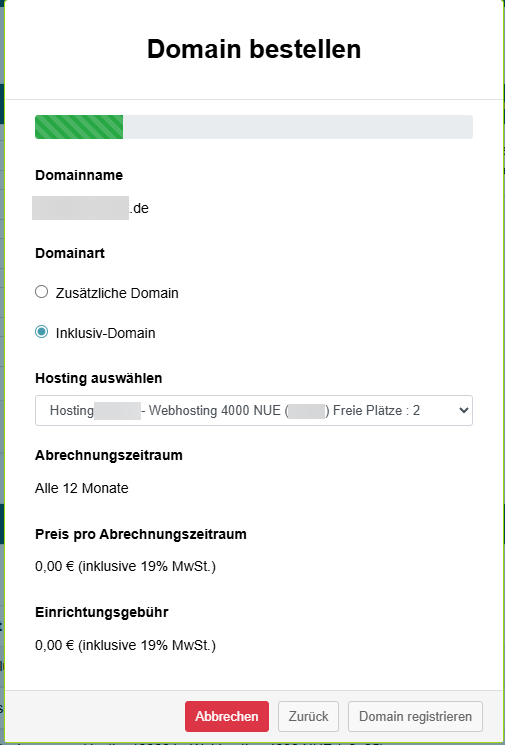
Task: Click the green striped progress bar segment
Action: pos(79,127)
